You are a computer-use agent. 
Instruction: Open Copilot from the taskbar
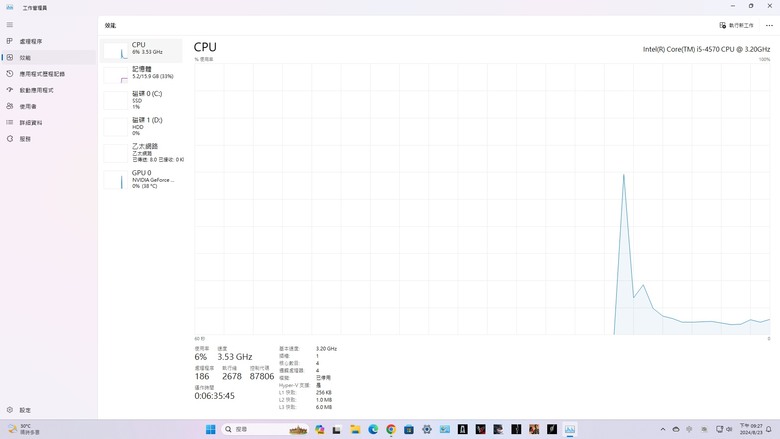(319, 429)
